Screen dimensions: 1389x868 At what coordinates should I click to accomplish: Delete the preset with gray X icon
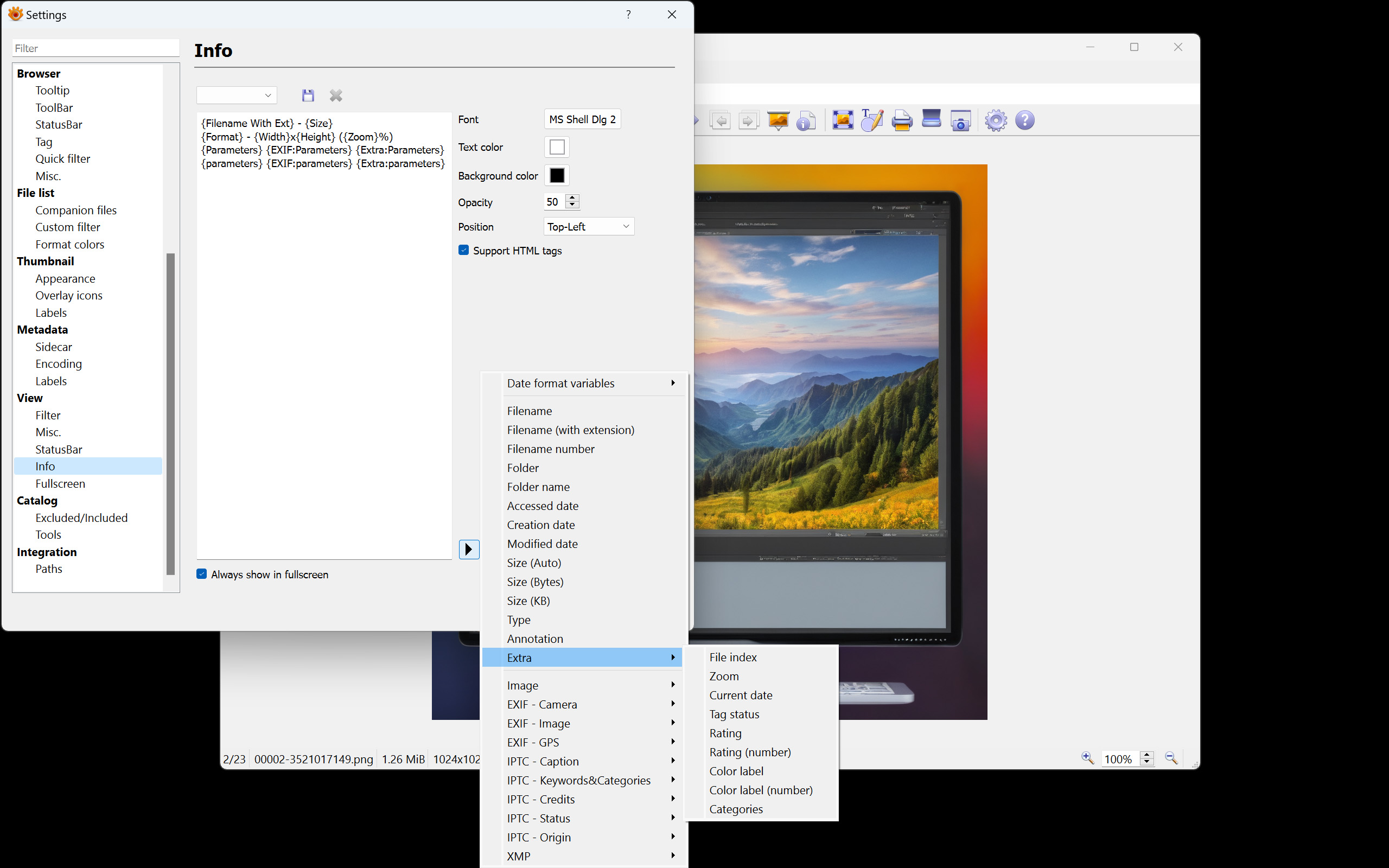[336, 95]
